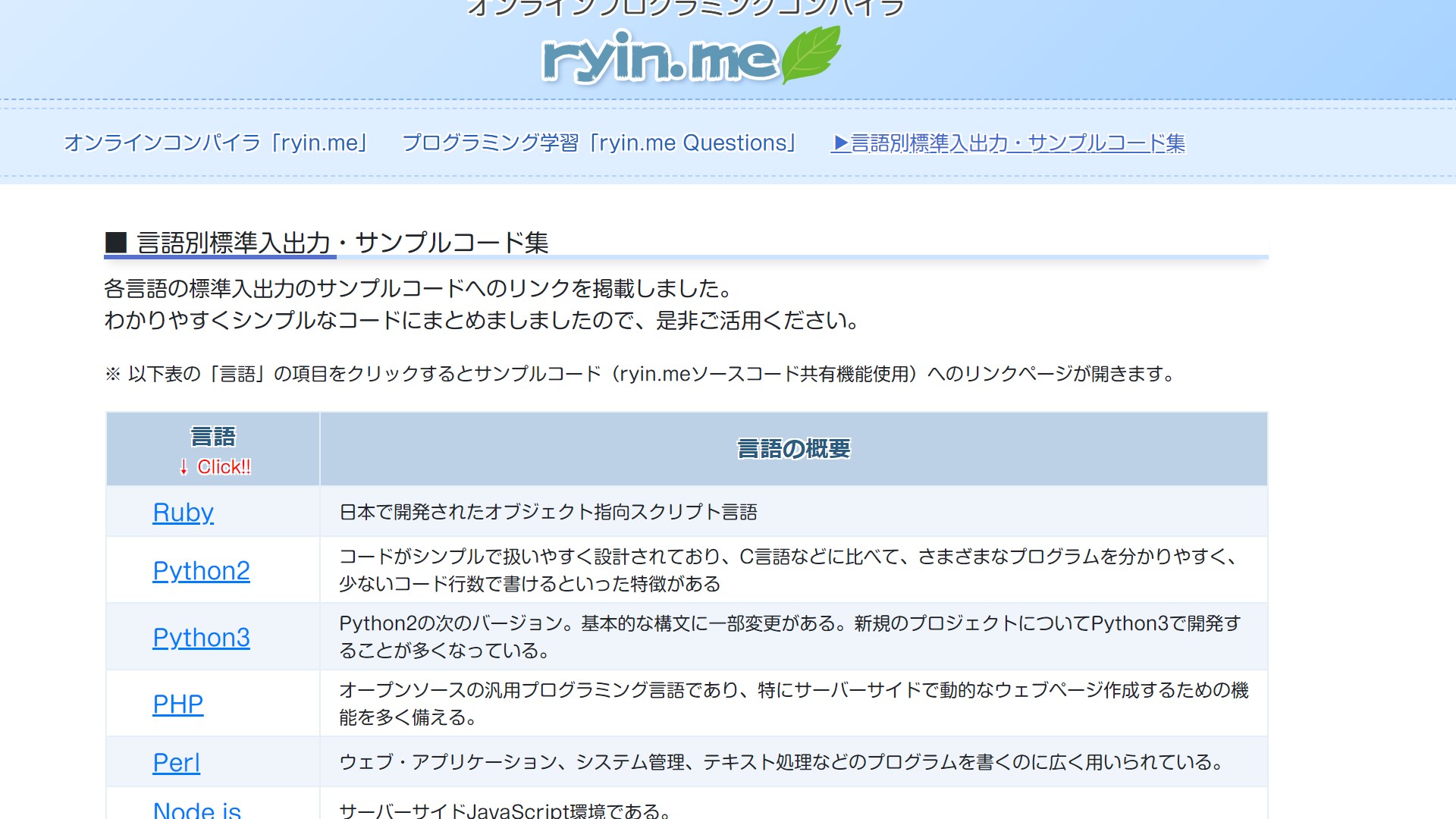The image size is (1456, 819).
Task: Open the Python2 sample code link
Action: pyautogui.click(x=201, y=571)
